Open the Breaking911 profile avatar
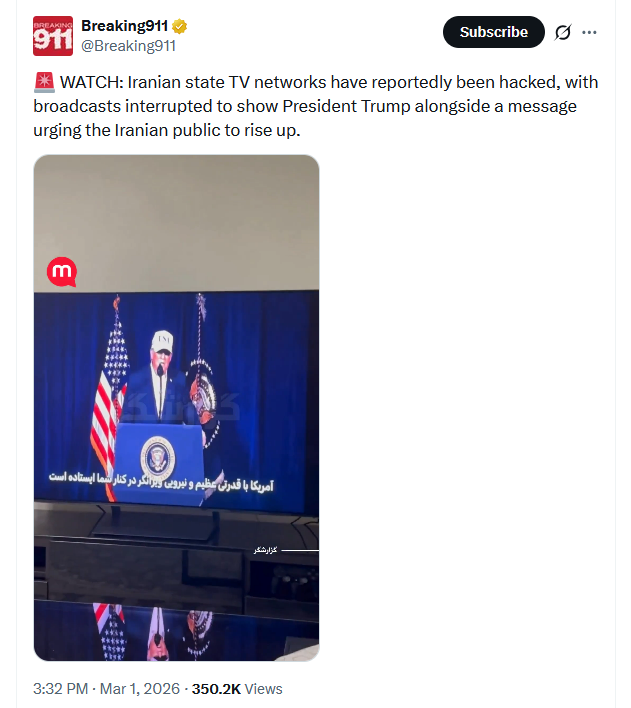631x708 pixels. [52, 36]
